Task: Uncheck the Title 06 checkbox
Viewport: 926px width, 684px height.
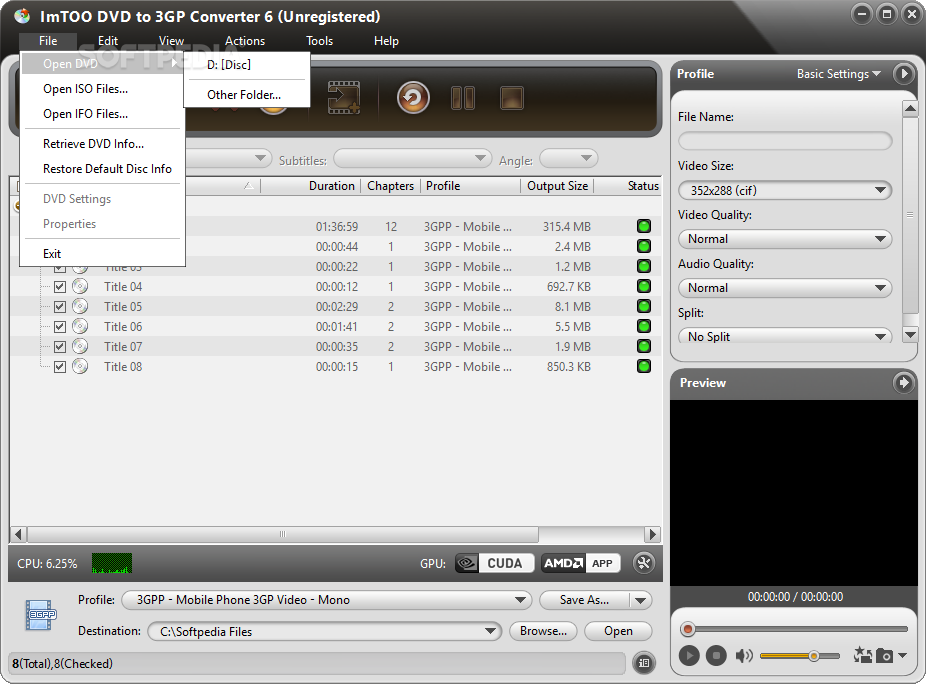Action: click(x=60, y=327)
